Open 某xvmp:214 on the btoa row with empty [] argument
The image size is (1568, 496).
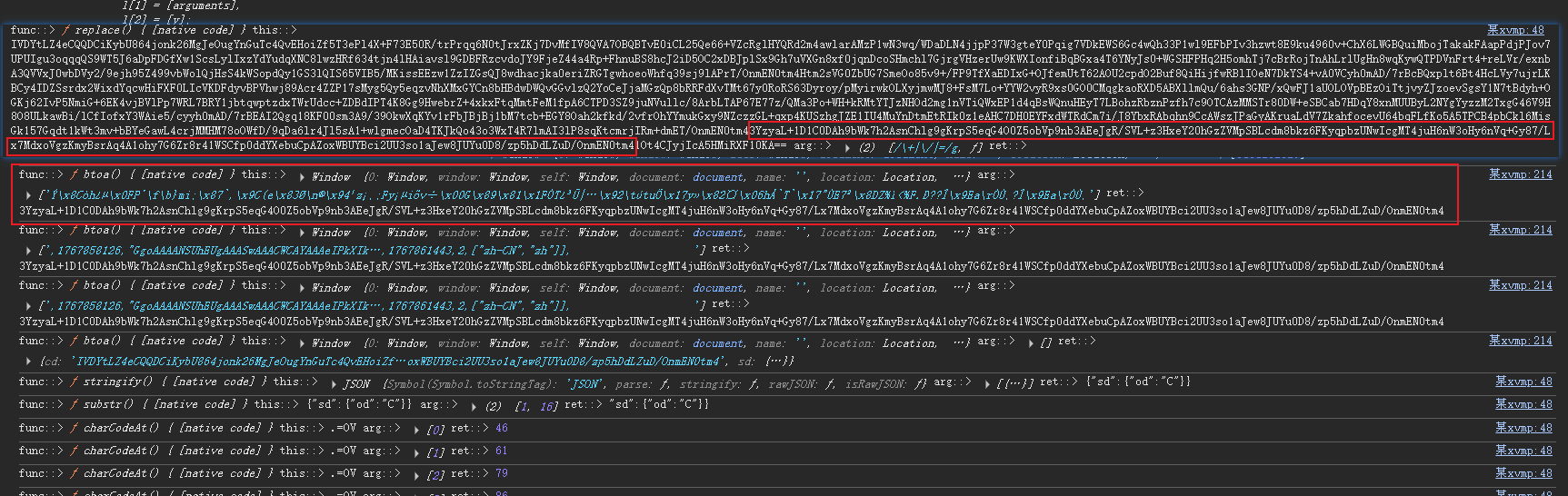pyautogui.click(x=1521, y=341)
